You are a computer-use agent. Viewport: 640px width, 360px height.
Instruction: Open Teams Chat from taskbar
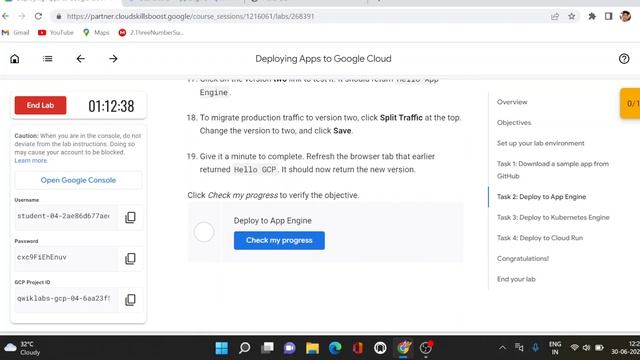pyautogui.click(x=290, y=348)
